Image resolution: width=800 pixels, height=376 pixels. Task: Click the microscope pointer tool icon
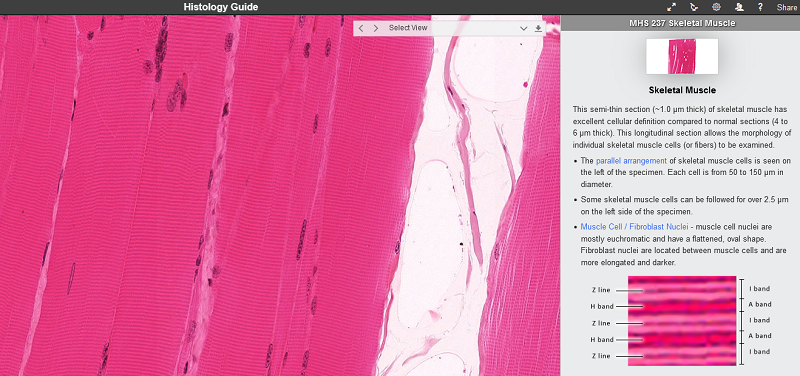click(693, 7)
